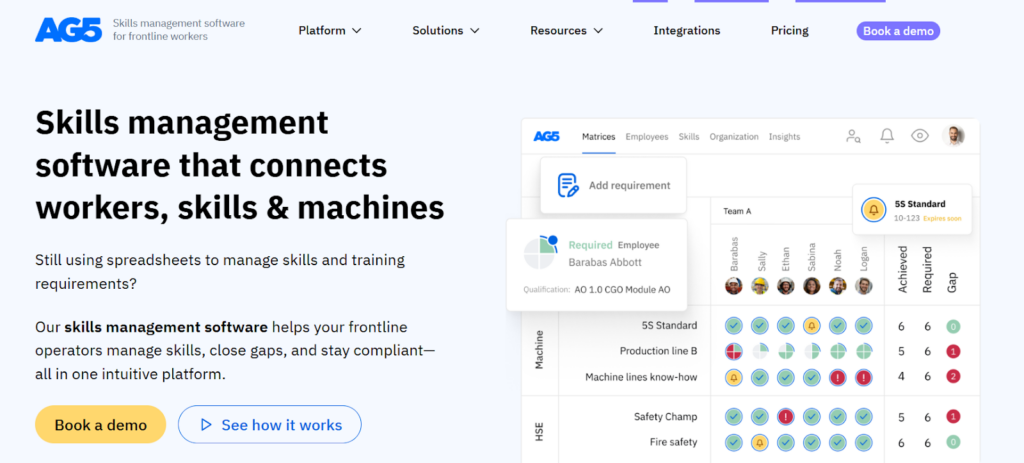Click the red alert icon in Safety Champ row
The height and width of the screenshot is (463, 1024).
pyautogui.click(x=786, y=417)
